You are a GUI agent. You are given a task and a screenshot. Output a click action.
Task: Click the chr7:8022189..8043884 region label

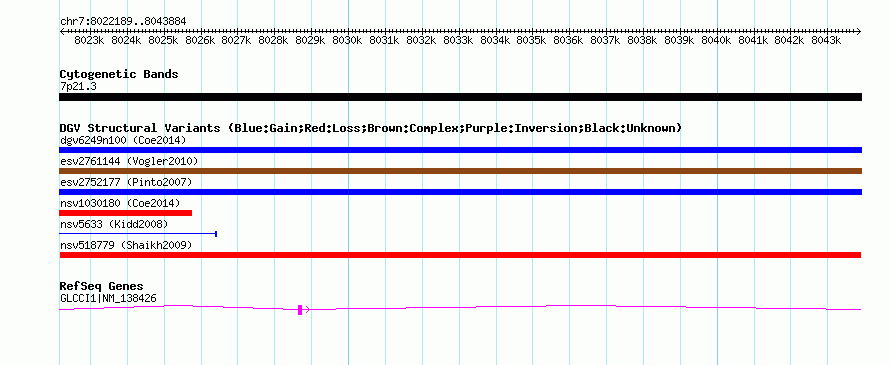click(x=123, y=22)
